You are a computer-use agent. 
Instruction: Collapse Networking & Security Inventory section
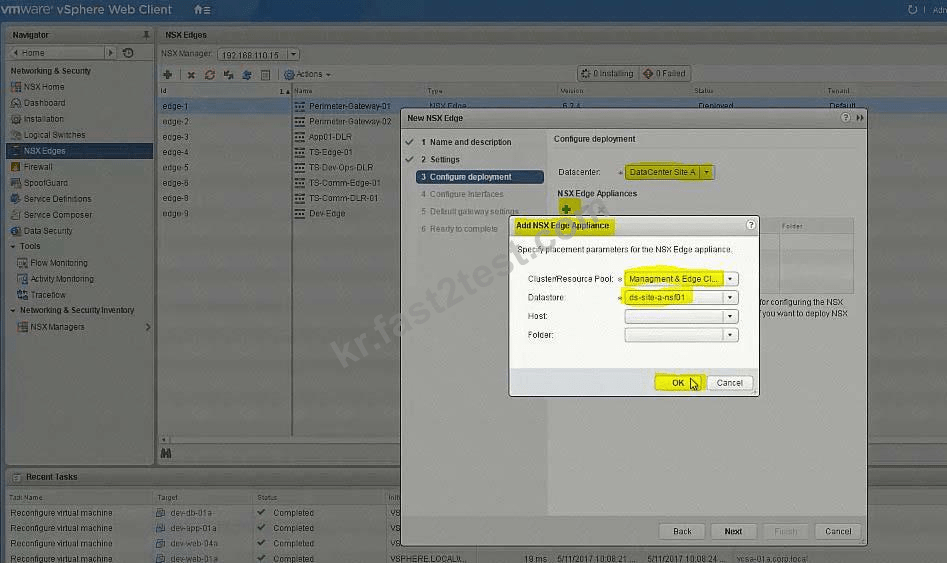[x=13, y=310]
